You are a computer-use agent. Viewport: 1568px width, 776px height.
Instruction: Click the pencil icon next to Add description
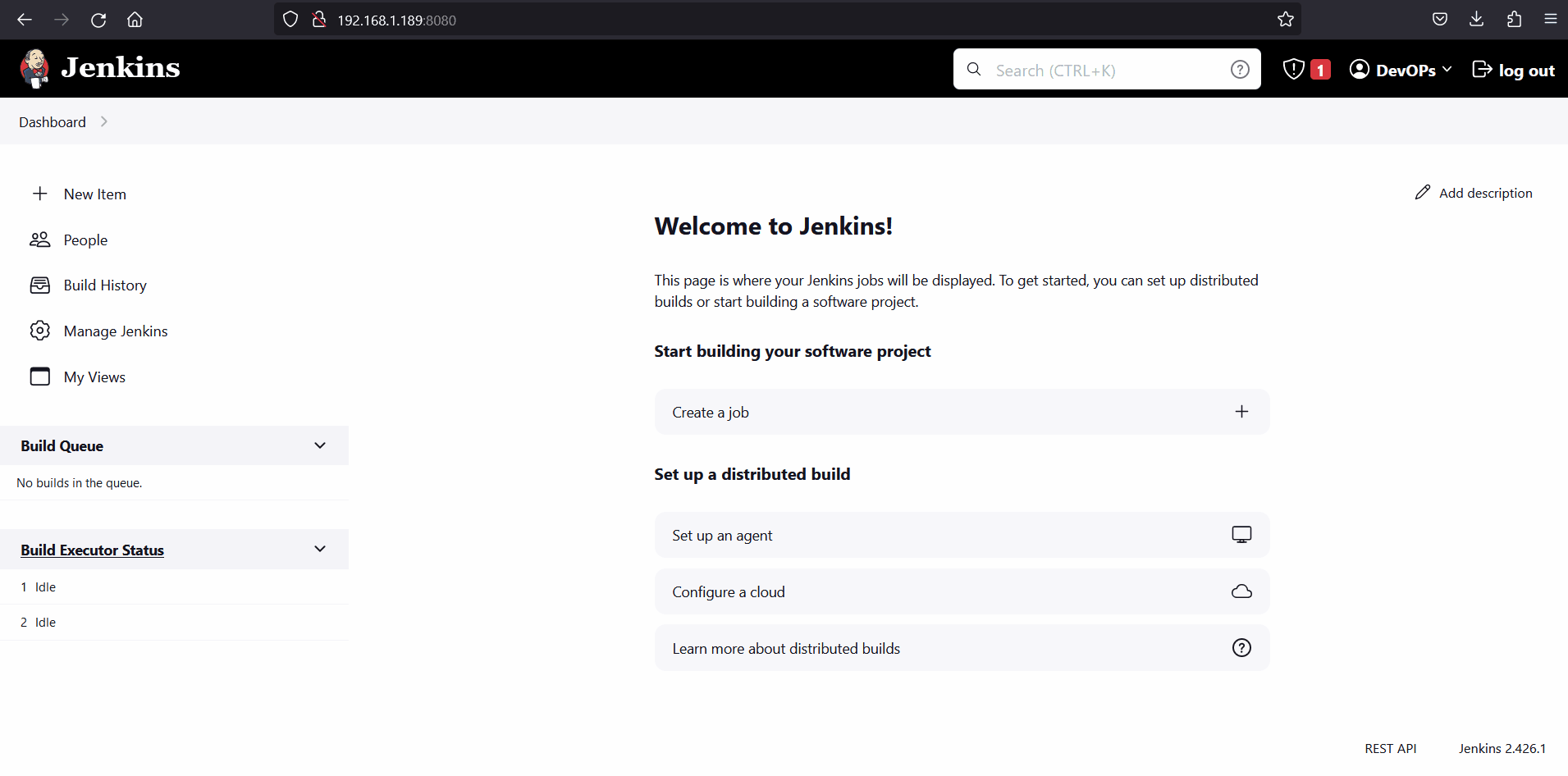point(1422,192)
